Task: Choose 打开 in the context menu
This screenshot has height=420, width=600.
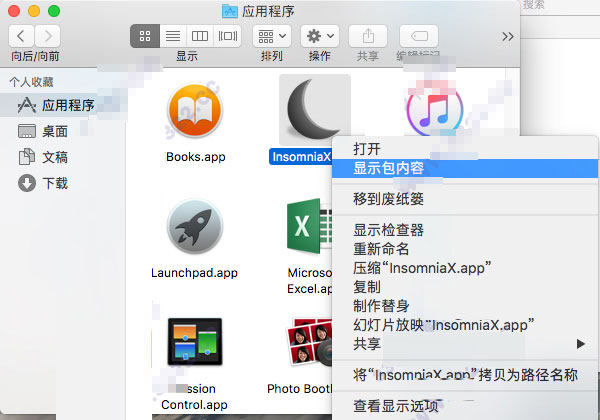Action: 465,149
